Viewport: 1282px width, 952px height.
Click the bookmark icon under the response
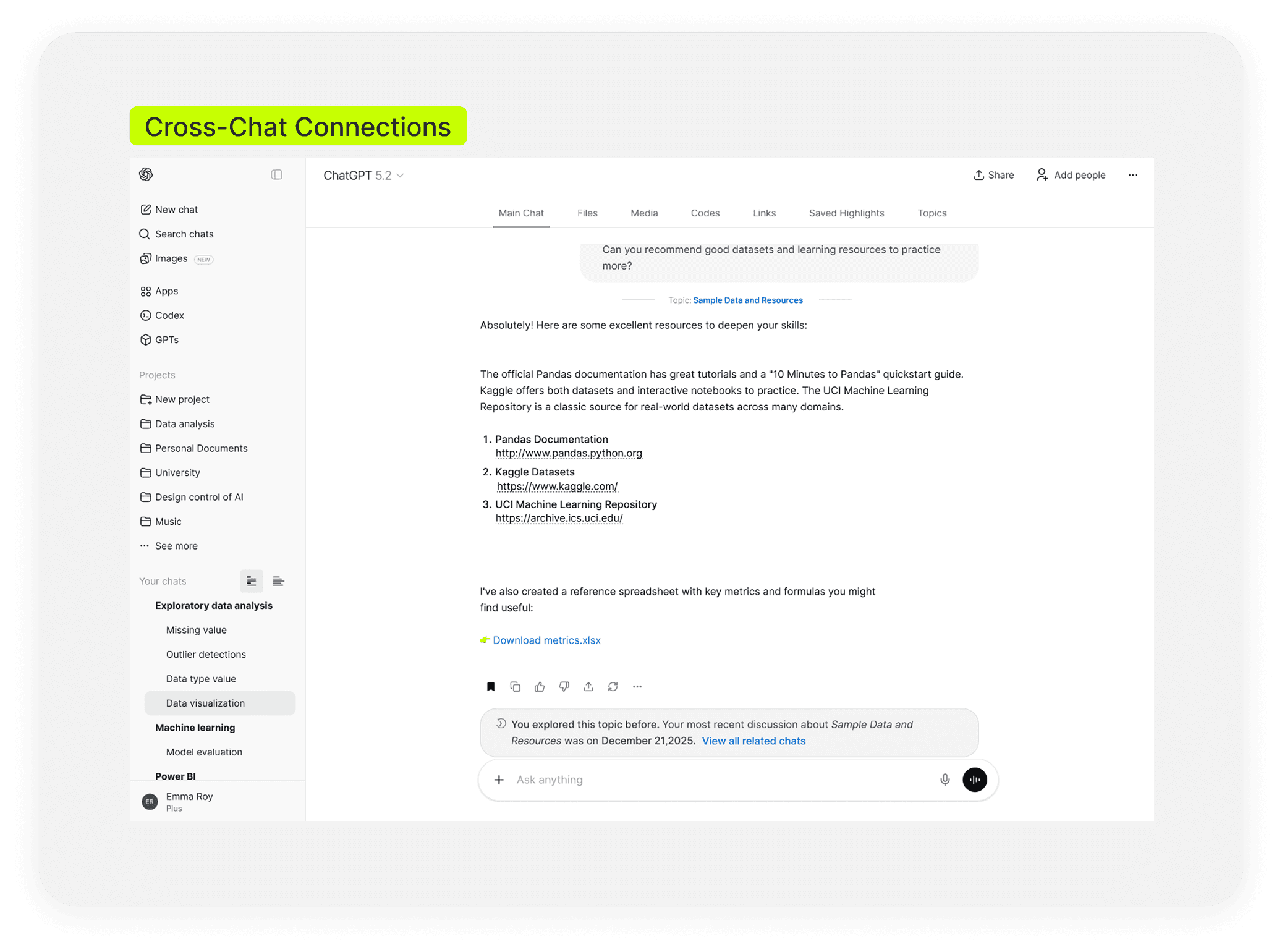491,686
